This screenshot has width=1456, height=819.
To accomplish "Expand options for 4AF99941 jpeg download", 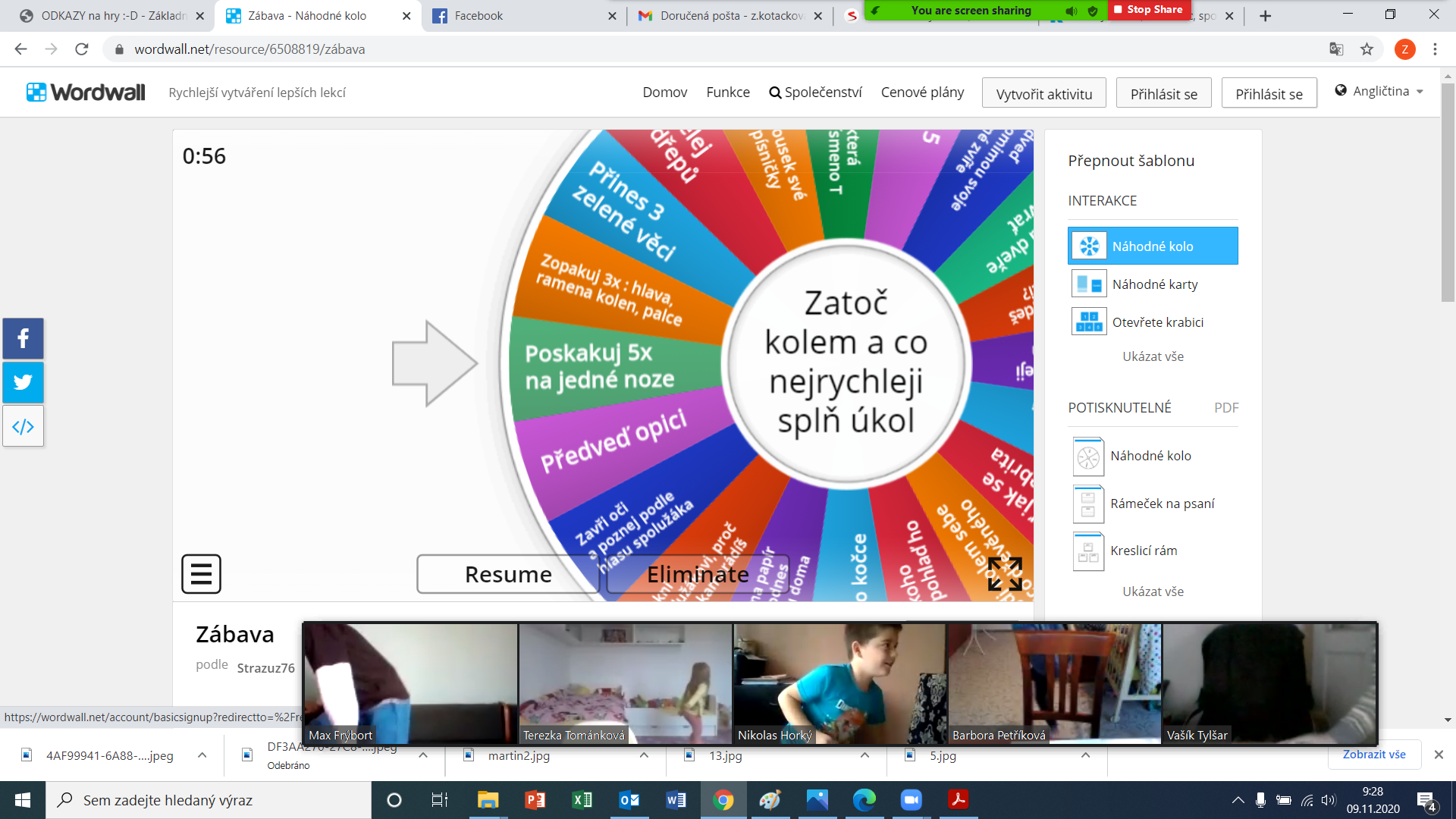I will tap(202, 755).
